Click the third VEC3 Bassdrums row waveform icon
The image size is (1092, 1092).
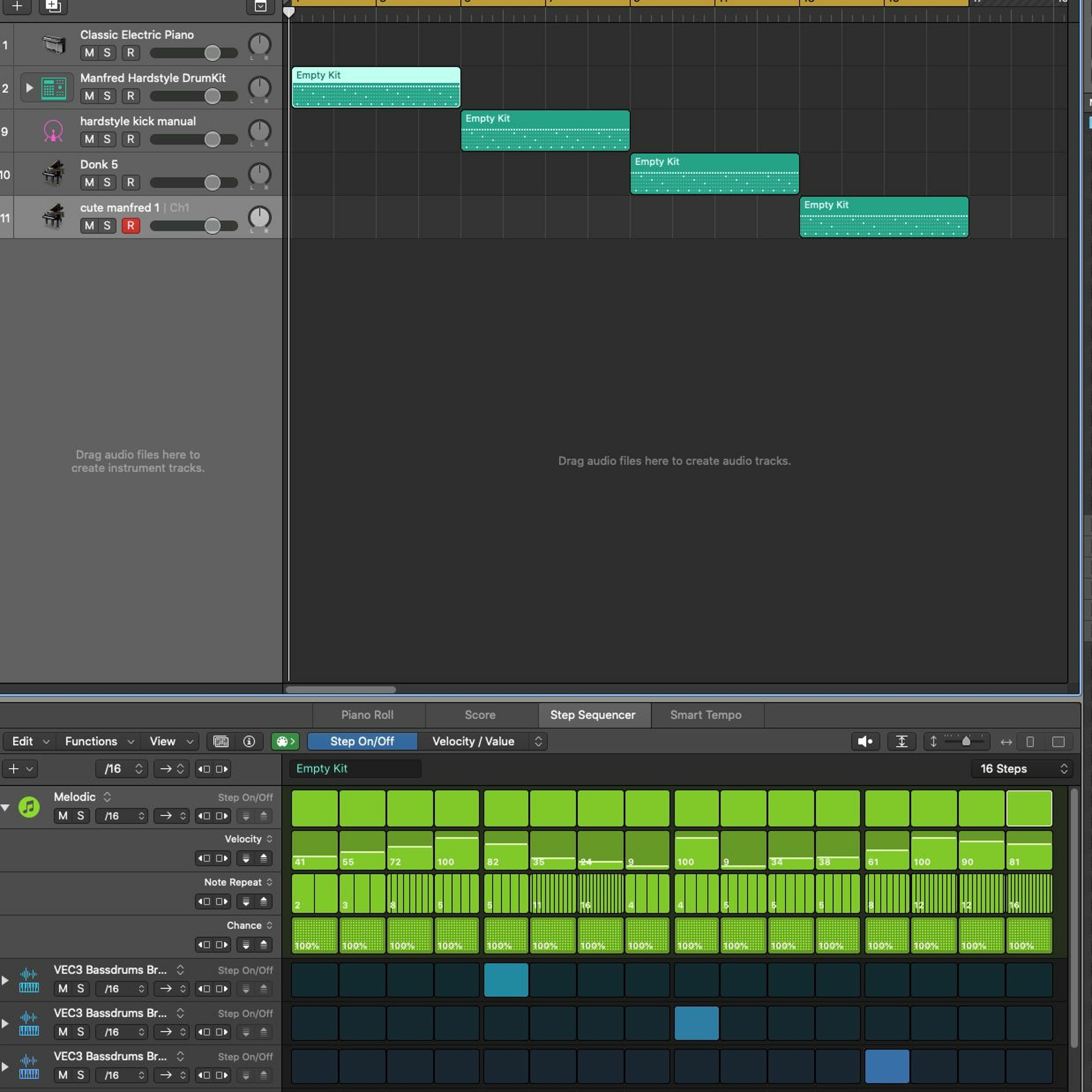coord(29,1067)
